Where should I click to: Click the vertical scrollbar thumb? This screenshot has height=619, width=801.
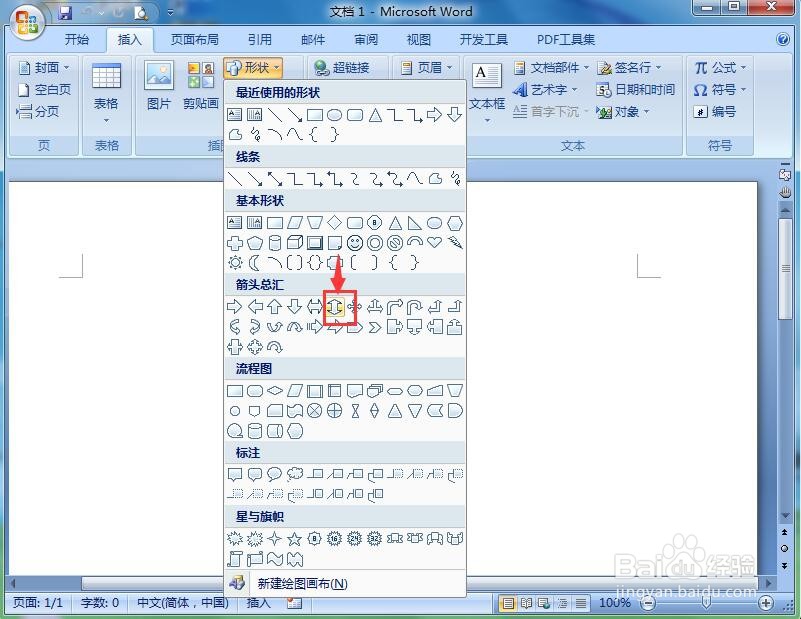click(x=785, y=269)
